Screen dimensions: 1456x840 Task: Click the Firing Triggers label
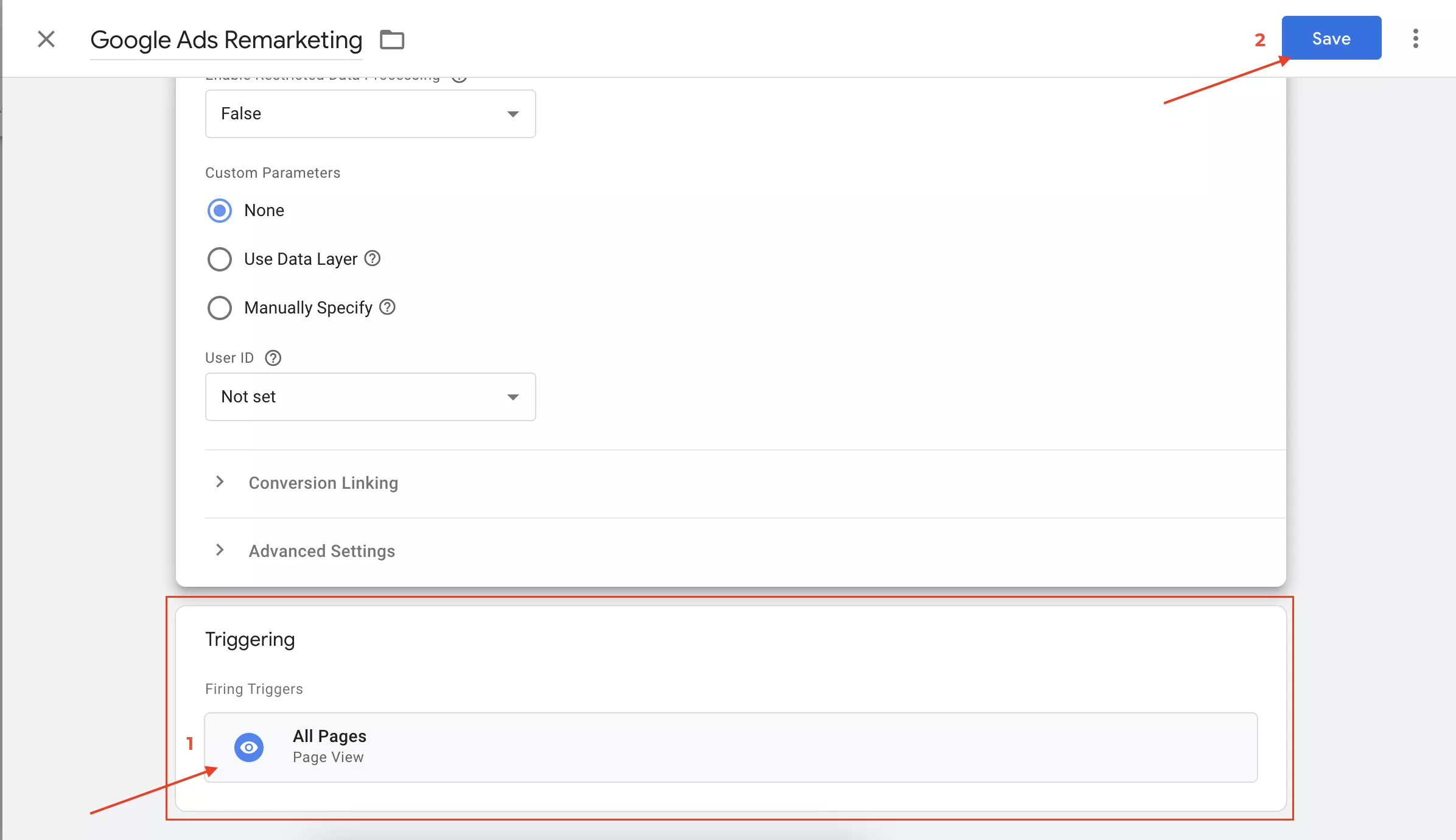(254, 689)
